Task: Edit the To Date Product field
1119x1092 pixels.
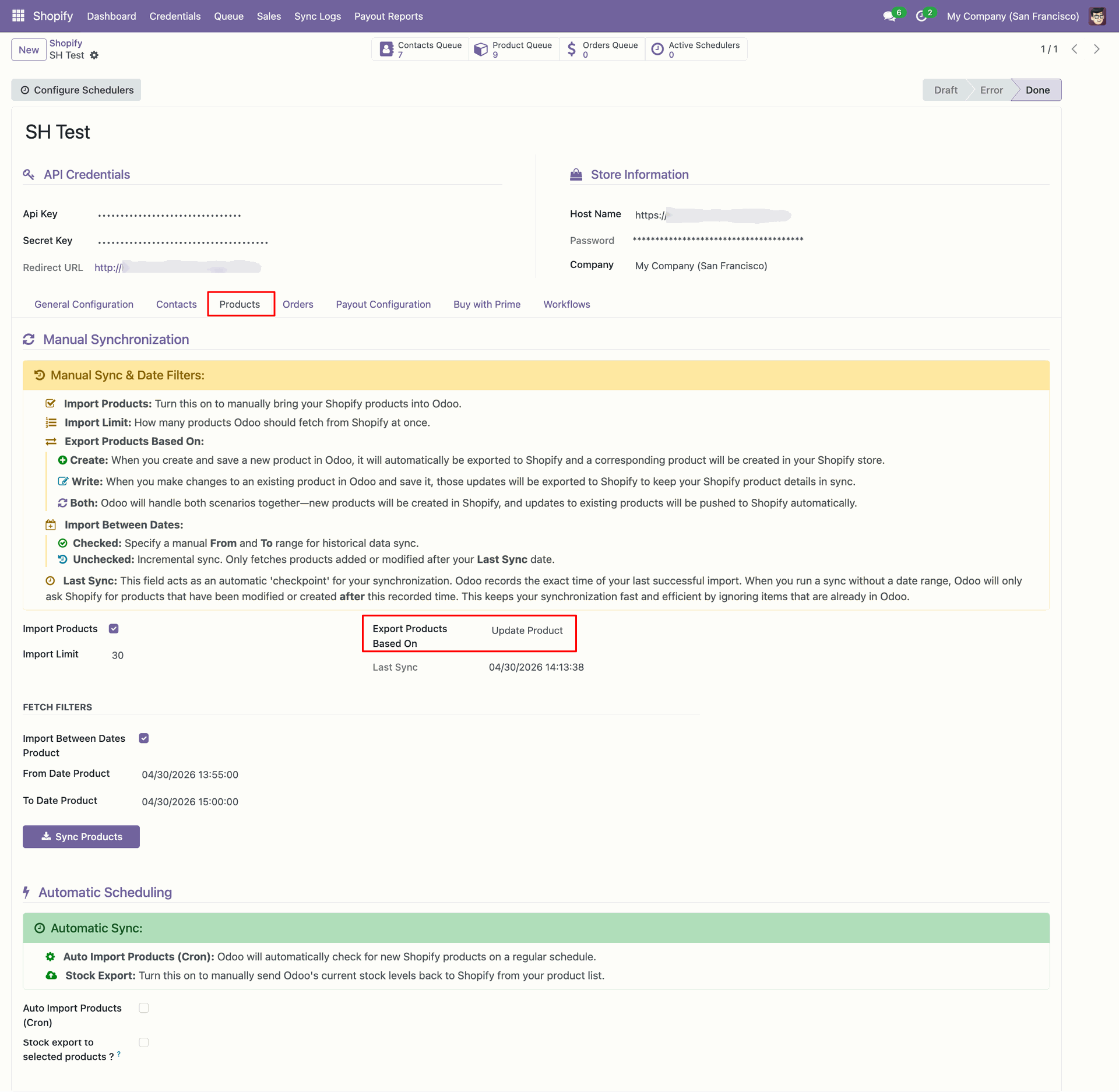Action: [190, 802]
